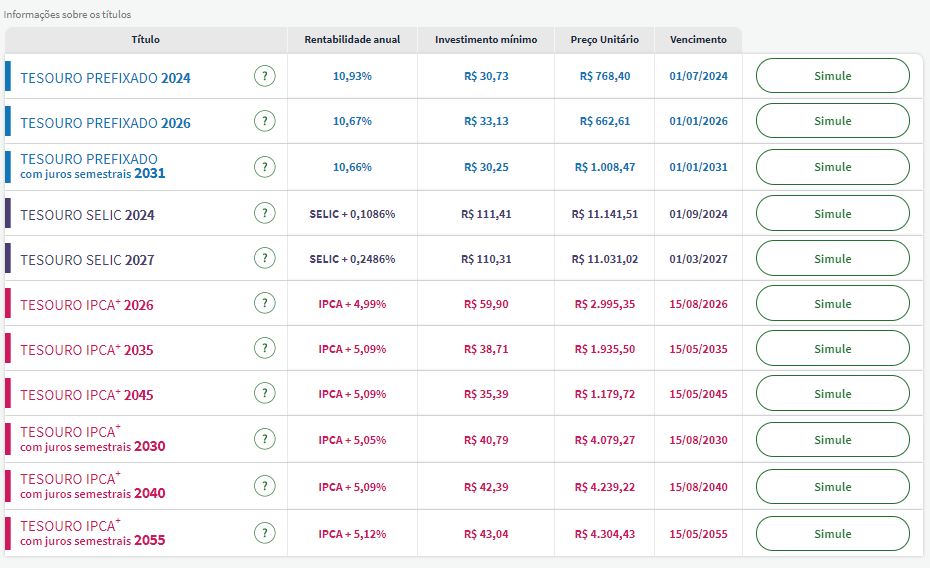Open help icon for Tesouro IPCA+ 2045
Viewport: 930px width, 568px height.
(x=265, y=393)
